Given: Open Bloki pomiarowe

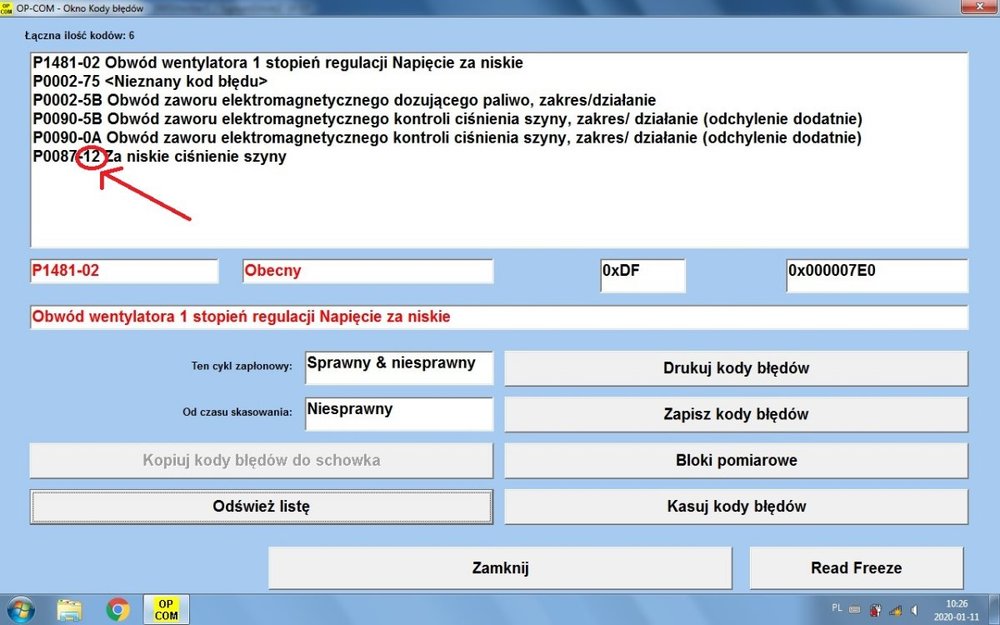Looking at the screenshot, I should pyautogui.click(x=736, y=461).
